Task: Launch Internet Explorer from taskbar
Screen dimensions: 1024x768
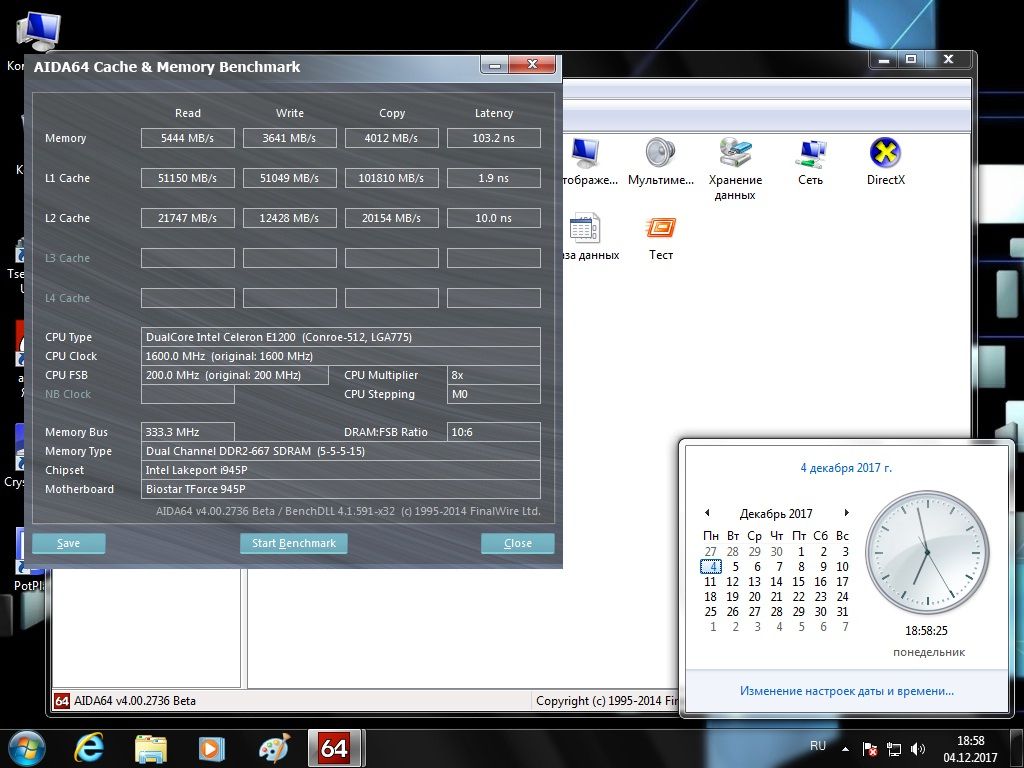Action: (x=89, y=748)
